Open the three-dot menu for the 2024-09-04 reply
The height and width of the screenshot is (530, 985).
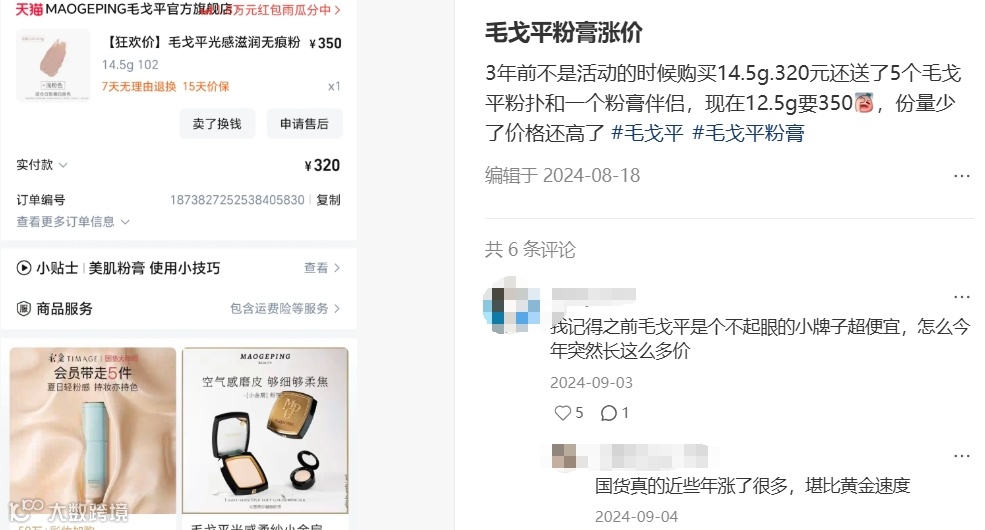click(x=962, y=457)
